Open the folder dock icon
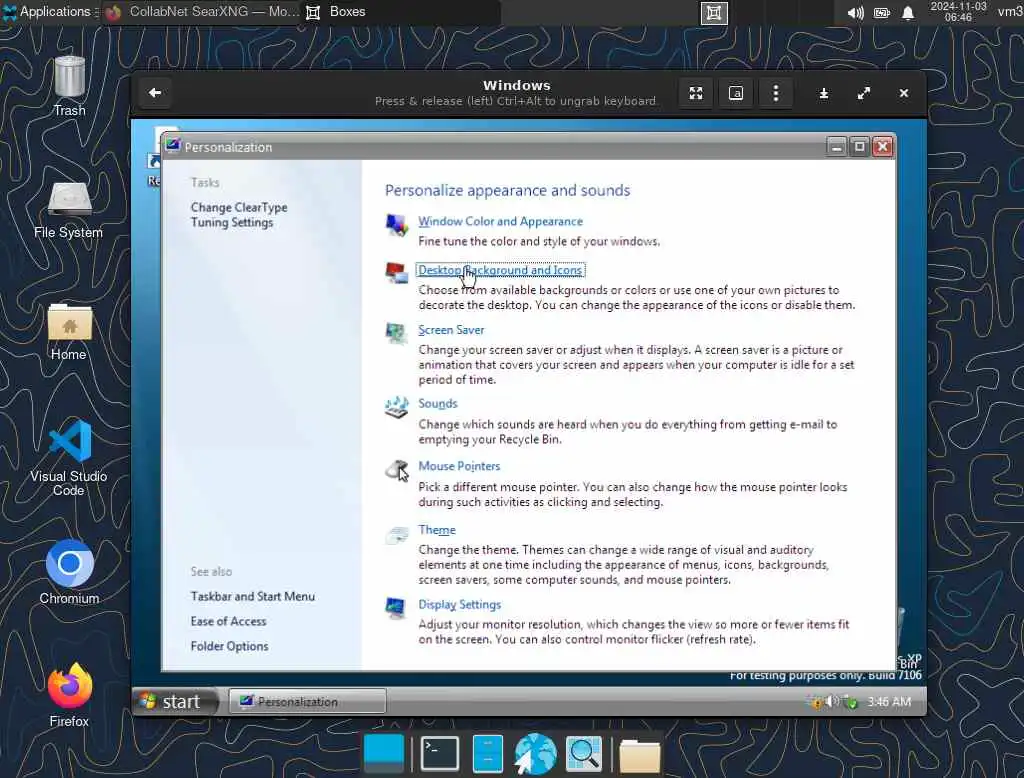This screenshot has height=778, width=1024. pos(640,756)
